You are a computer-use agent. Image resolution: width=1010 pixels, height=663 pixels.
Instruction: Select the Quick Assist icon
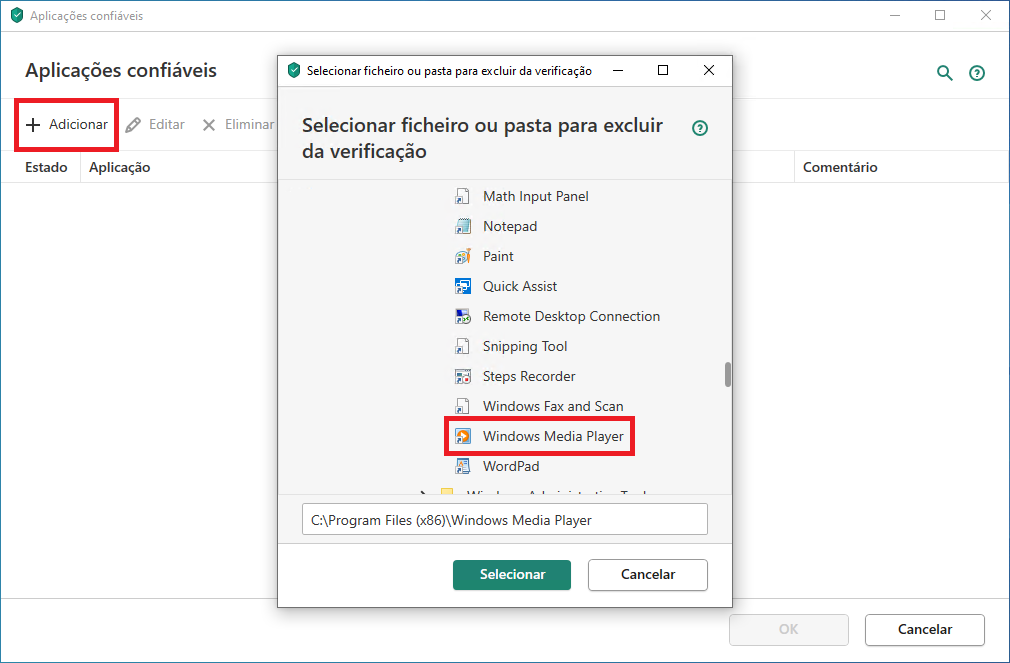tap(462, 286)
